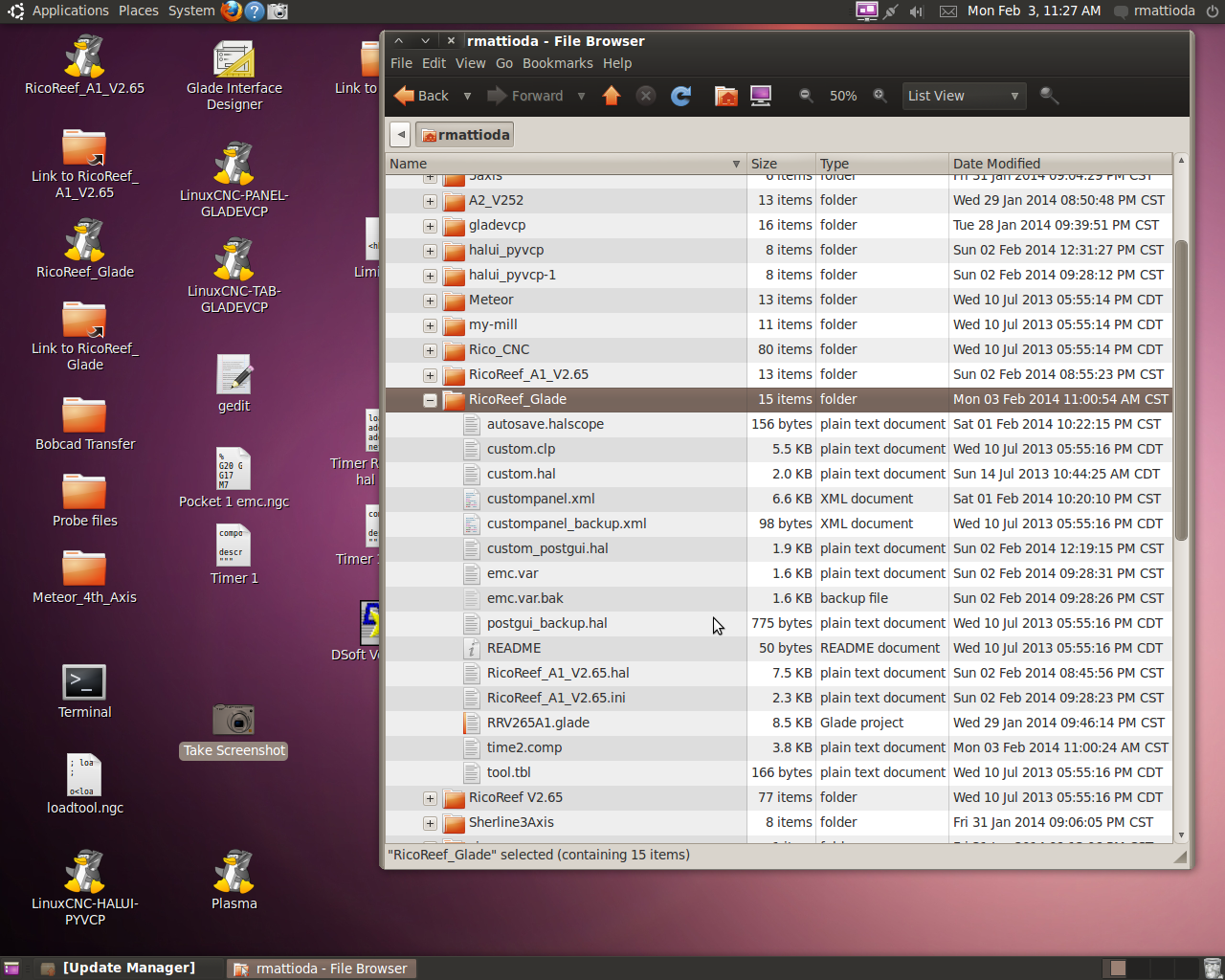The width and height of the screenshot is (1225, 980).
Task: Launch Glade Interface Designer
Action: coord(234,75)
